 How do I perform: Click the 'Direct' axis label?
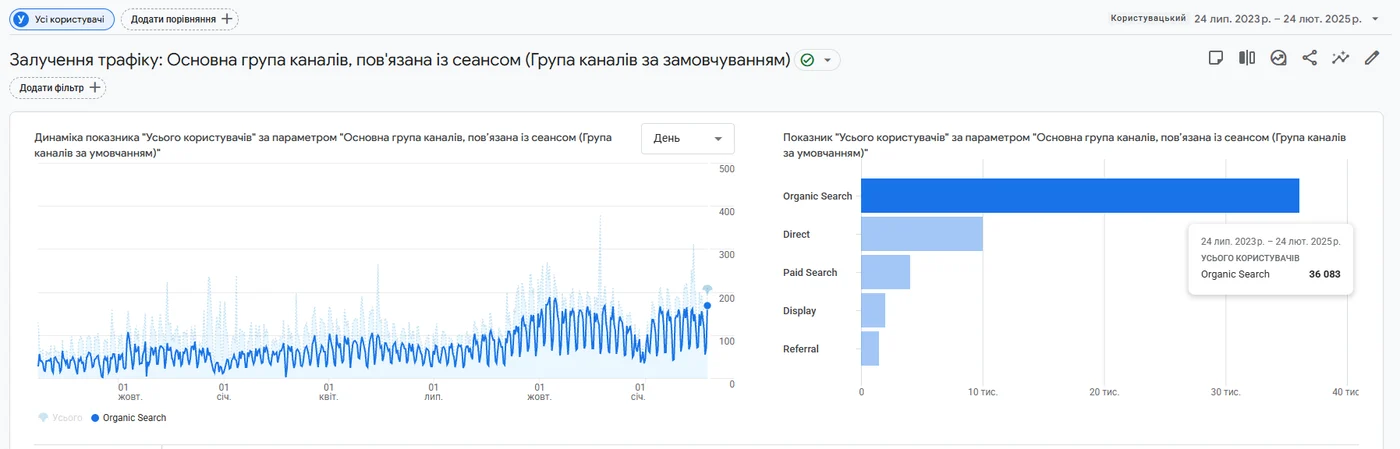(x=796, y=234)
